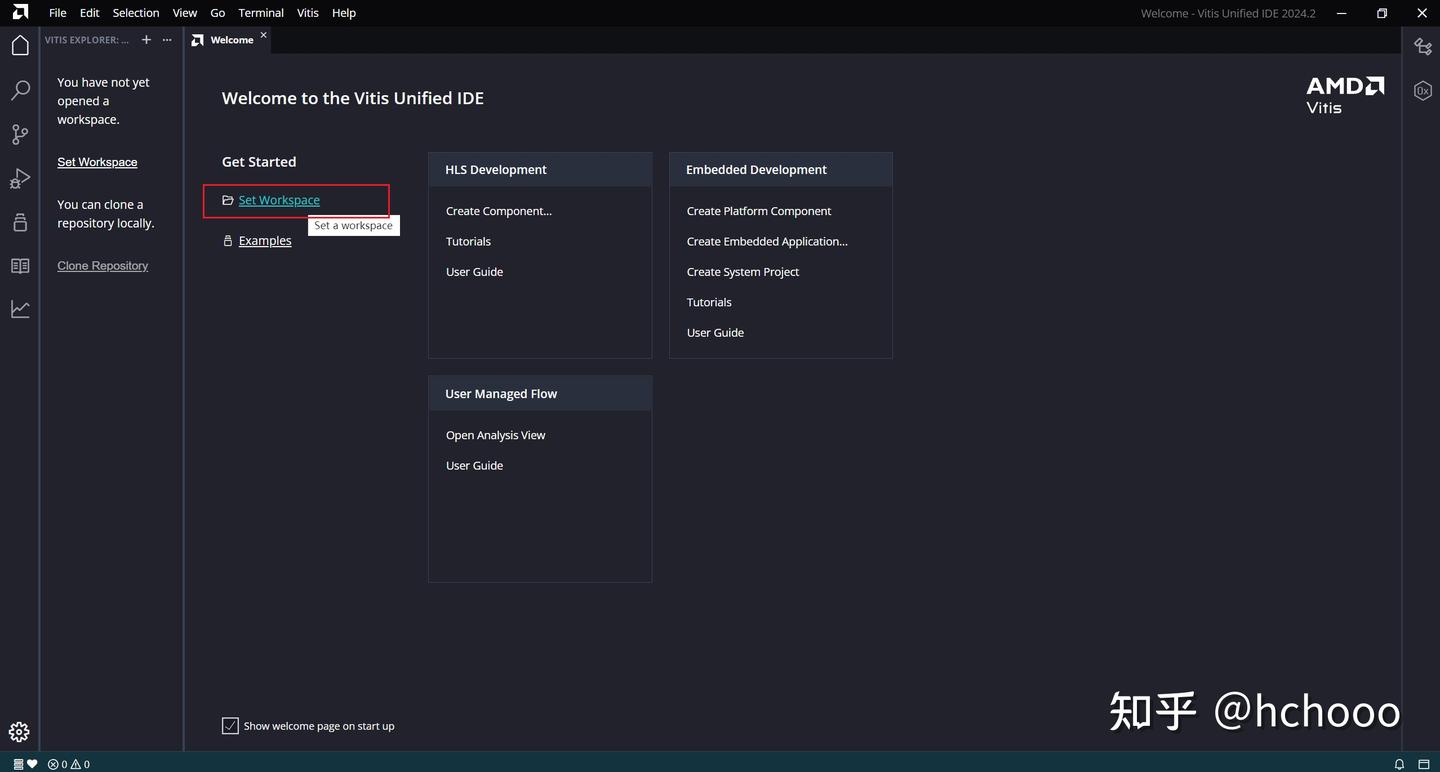Open the Source Control view icon
The image size is (1440, 772).
coord(20,134)
